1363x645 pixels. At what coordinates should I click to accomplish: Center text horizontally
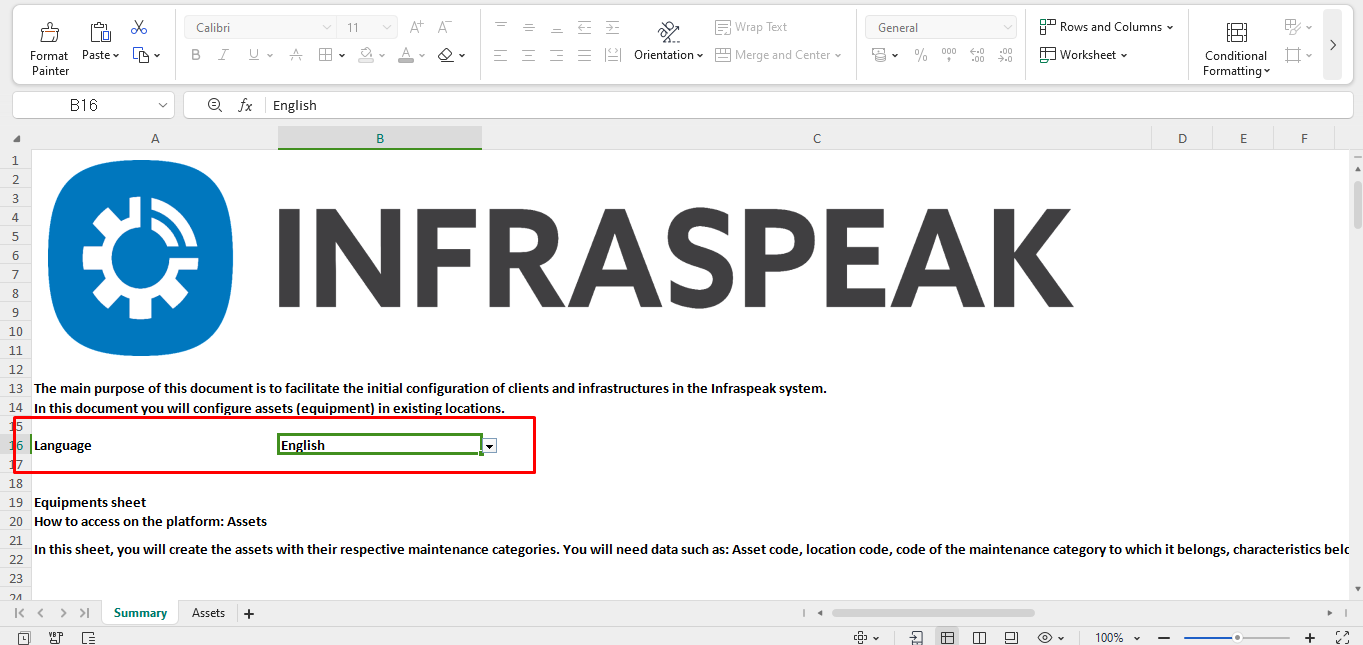click(529, 55)
